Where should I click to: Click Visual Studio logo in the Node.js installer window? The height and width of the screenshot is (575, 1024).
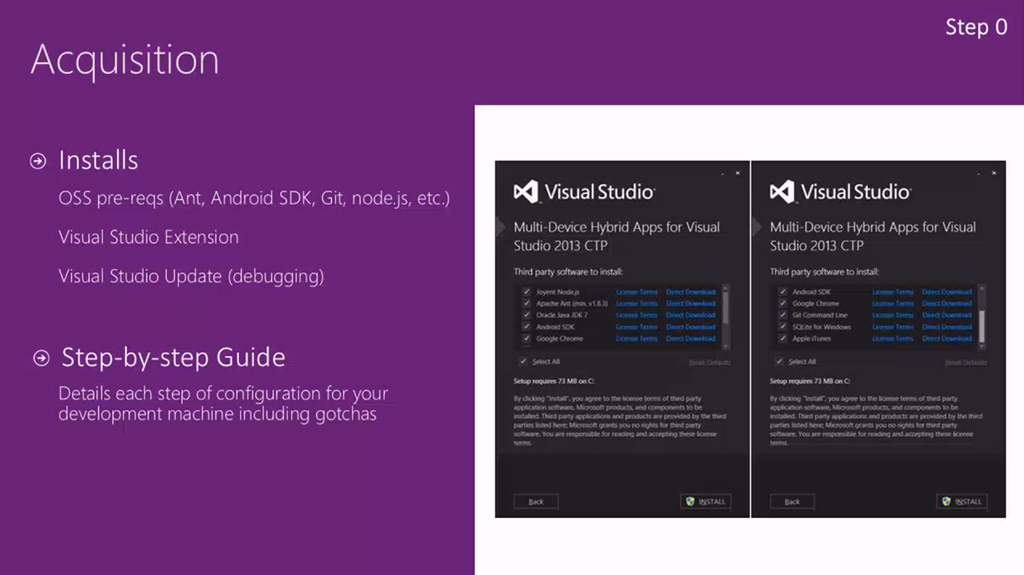(584, 191)
